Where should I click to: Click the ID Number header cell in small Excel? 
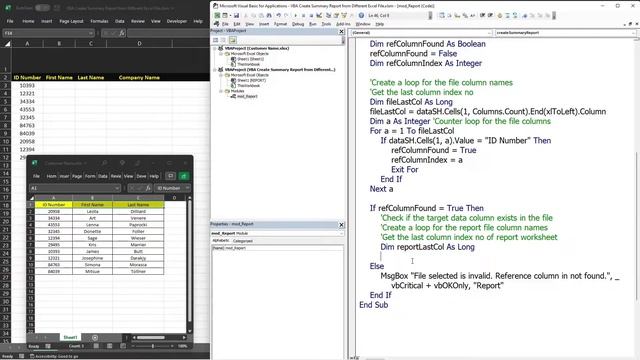click(54, 204)
